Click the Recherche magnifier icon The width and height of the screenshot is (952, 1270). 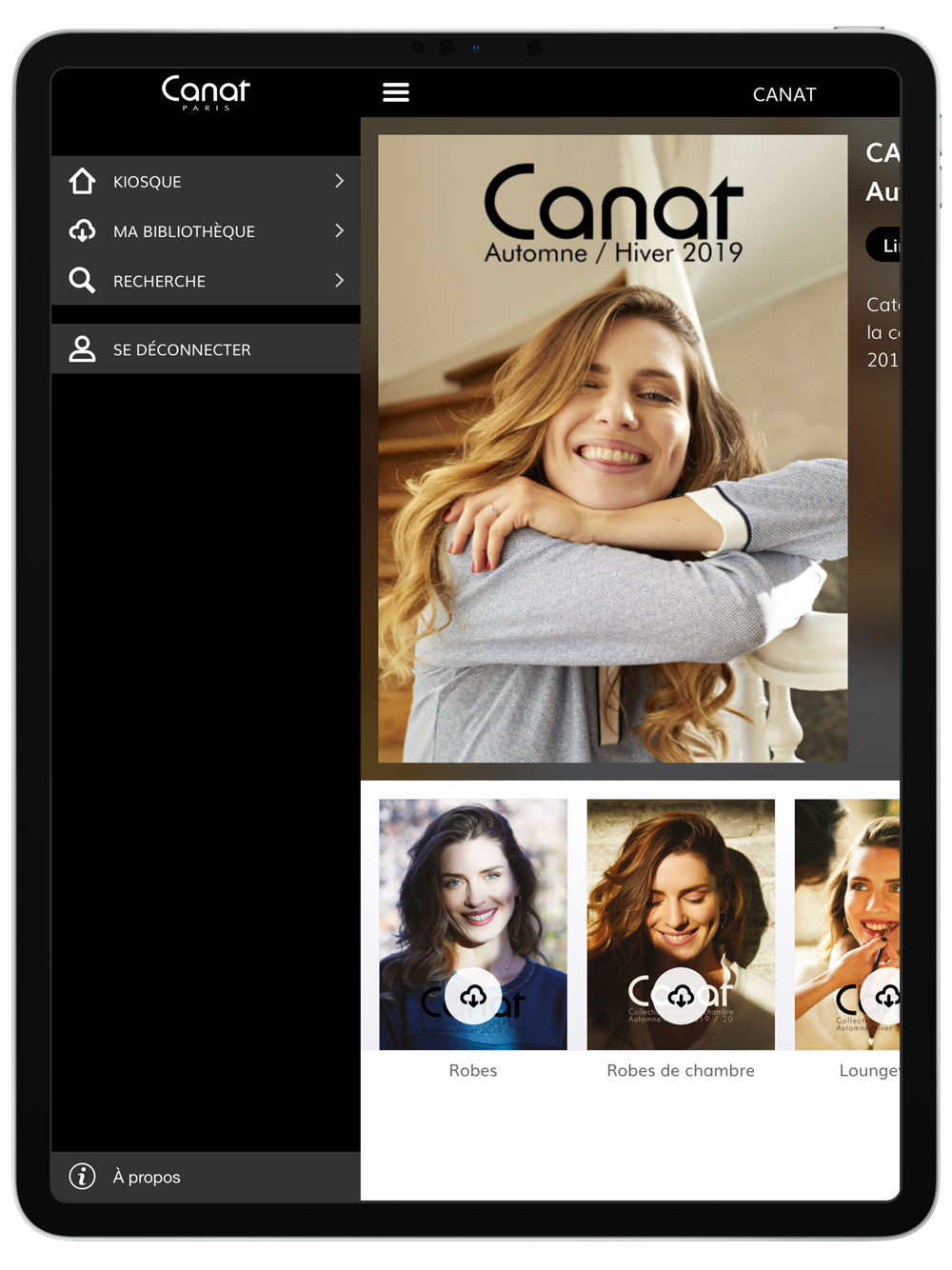click(x=83, y=280)
